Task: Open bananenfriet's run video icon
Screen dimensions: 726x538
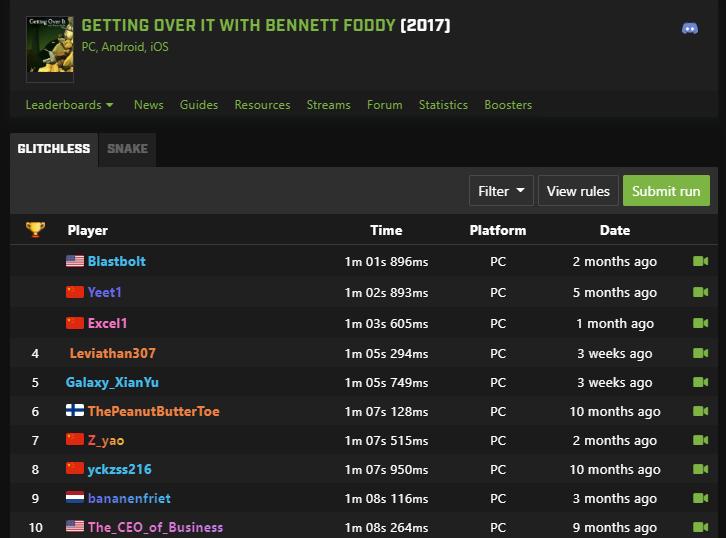Action: pyautogui.click(x=700, y=498)
